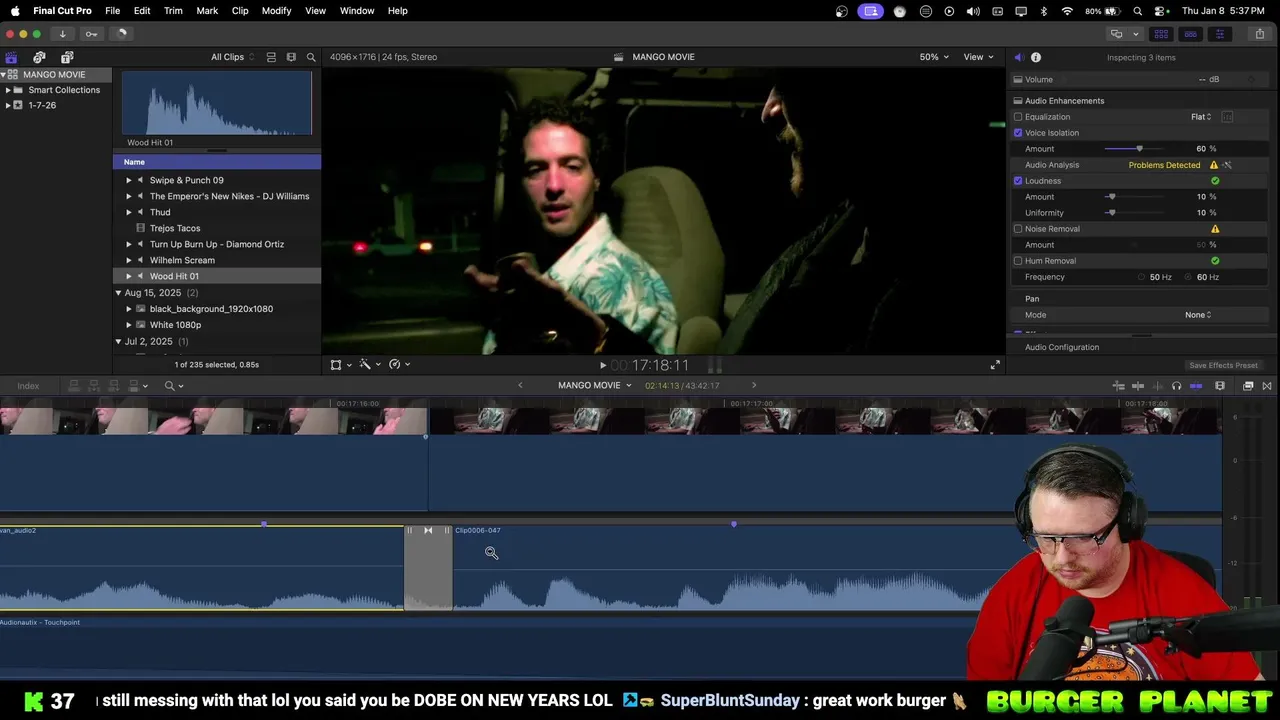The height and width of the screenshot is (720, 1280).
Task: Enable the Hum Removal checkbox
Action: (1018, 261)
